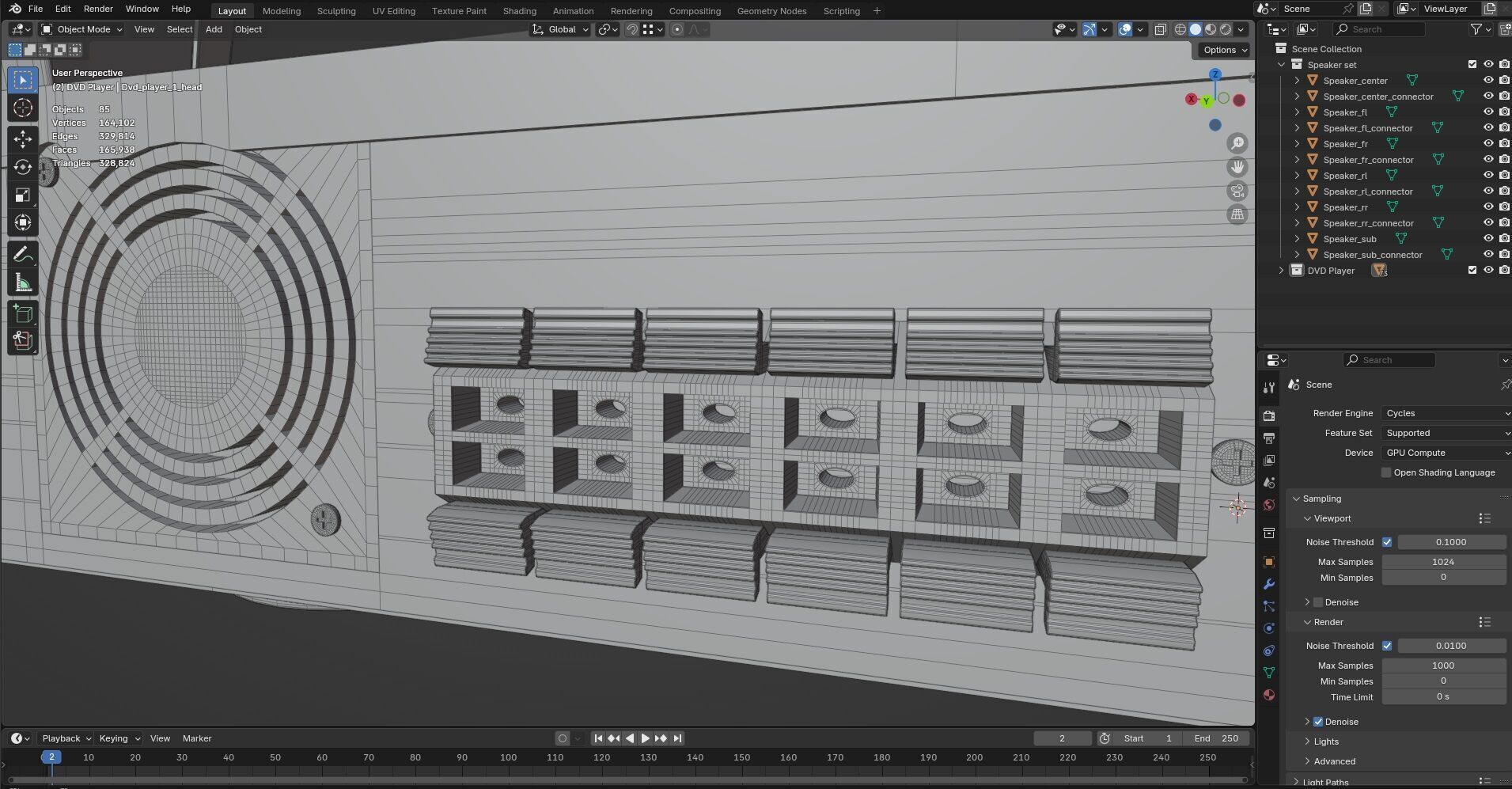1512x789 pixels.
Task: Toggle viewport gizmos visibility
Action: coord(1089,29)
